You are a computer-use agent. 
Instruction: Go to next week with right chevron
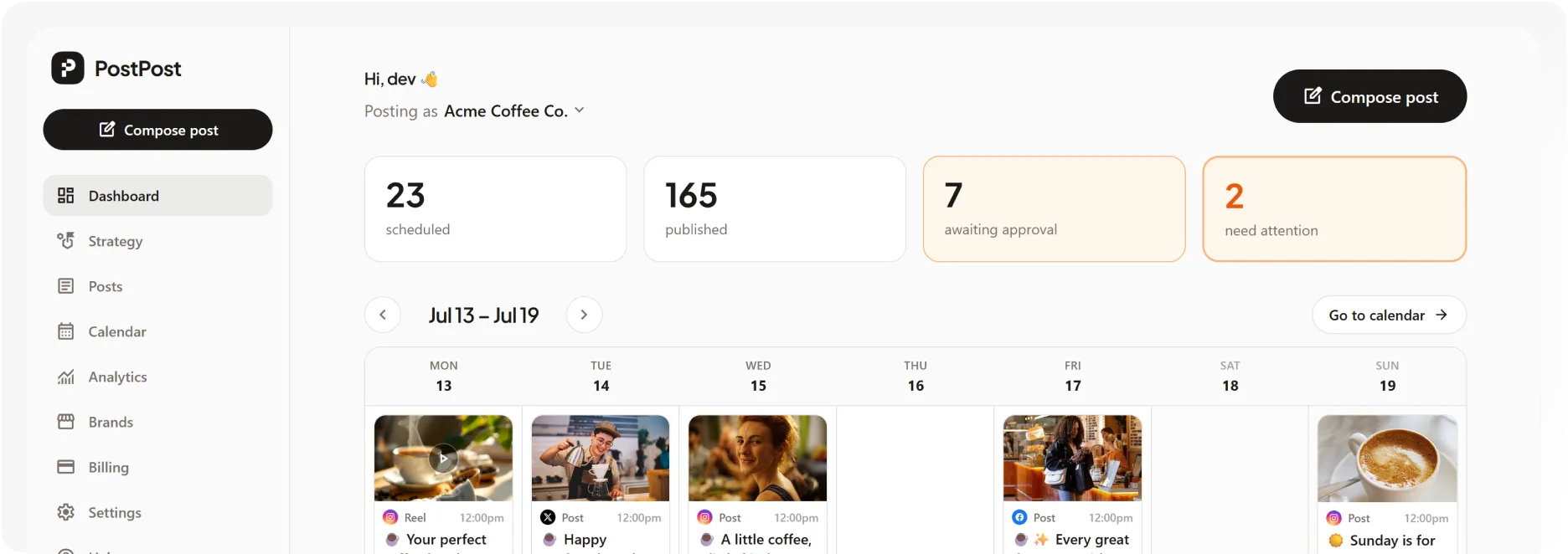pos(584,315)
